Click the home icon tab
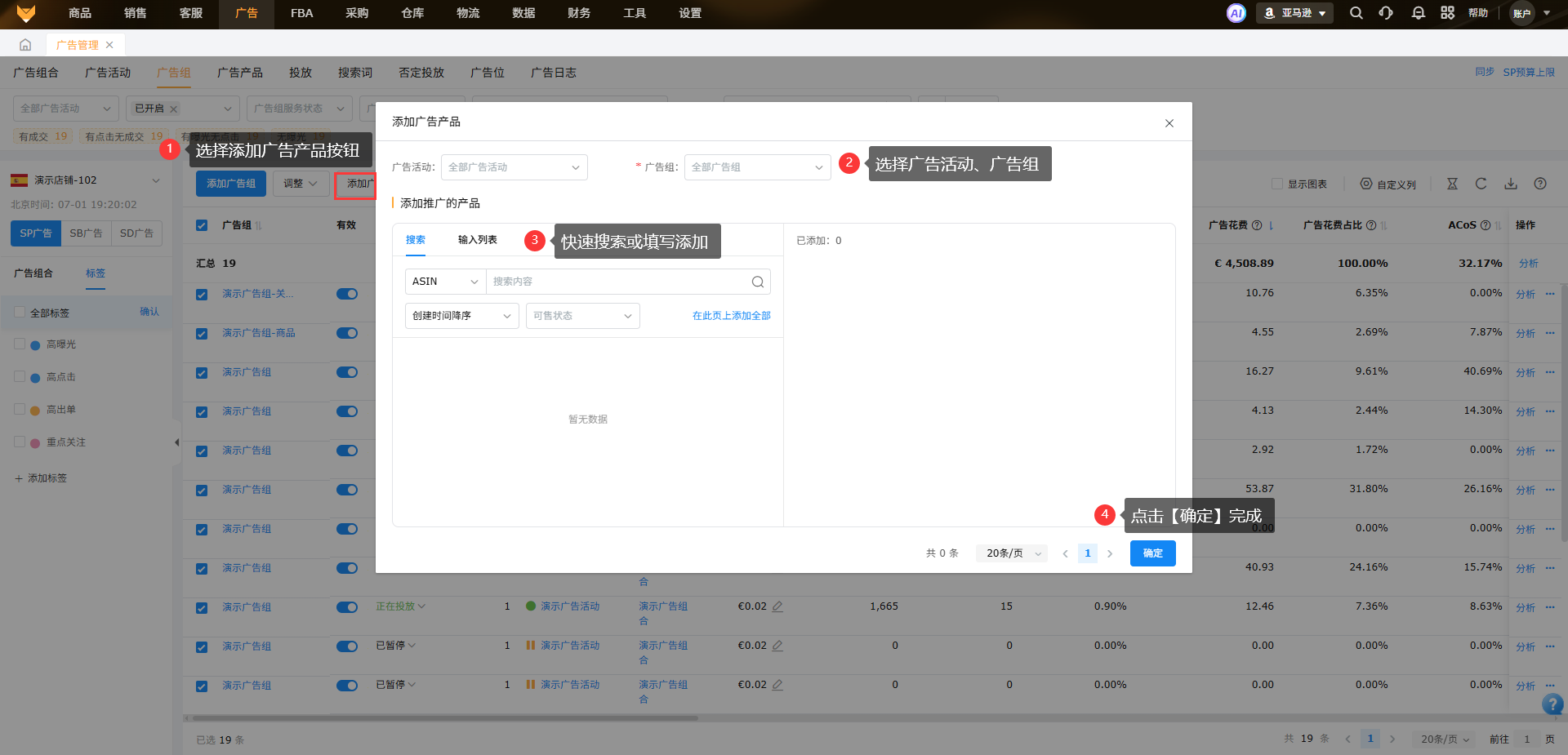Screen dimensions: 1568x755 pos(25,45)
